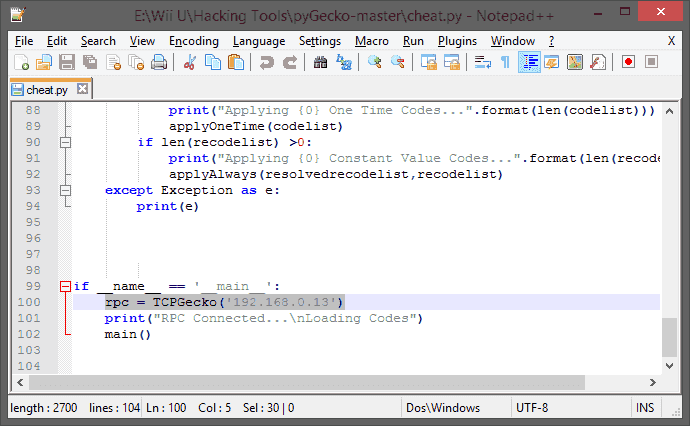Open the Window menu
The height and width of the screenshot is (426, 690).
point(513,41)
